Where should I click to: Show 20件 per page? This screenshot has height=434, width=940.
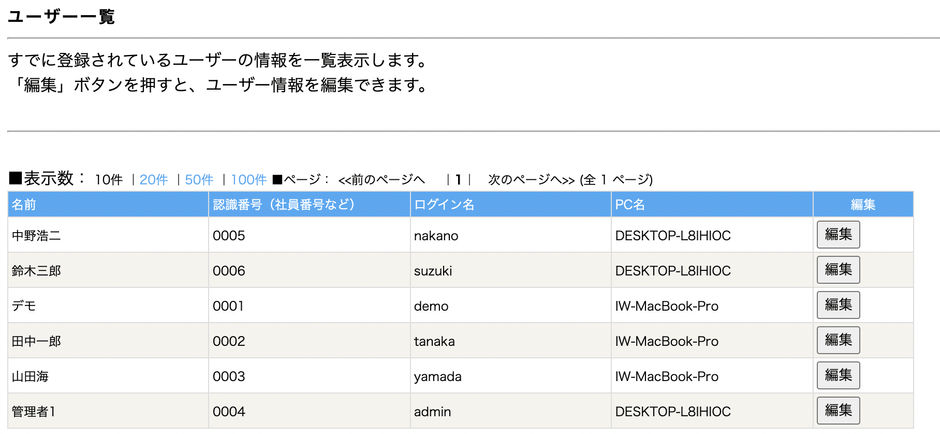pyautogui.click(x=154, y=180)
